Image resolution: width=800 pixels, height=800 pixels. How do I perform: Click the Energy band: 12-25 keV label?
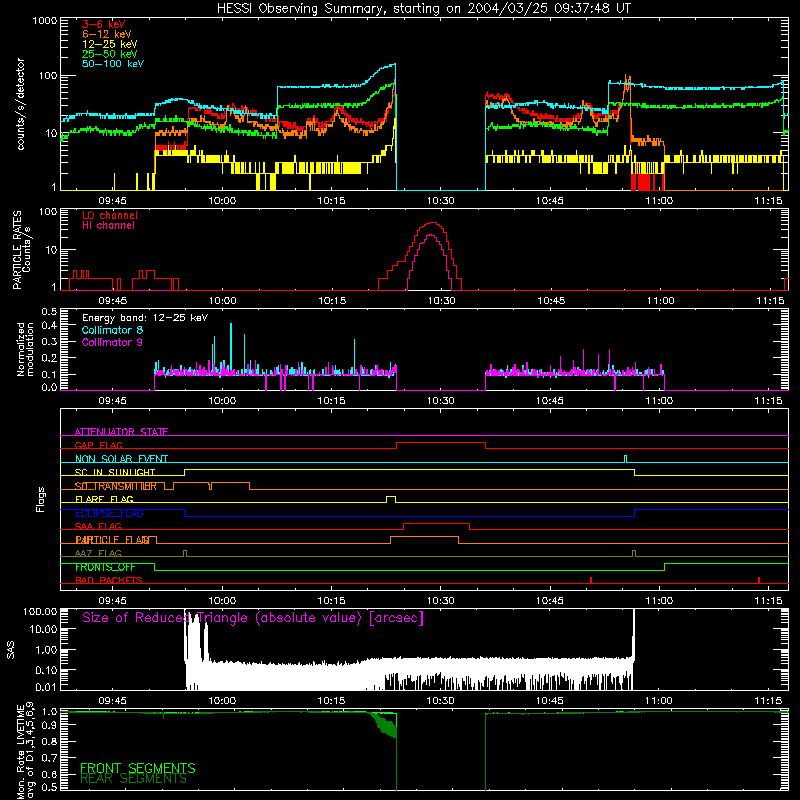click(x=145, y=318)
